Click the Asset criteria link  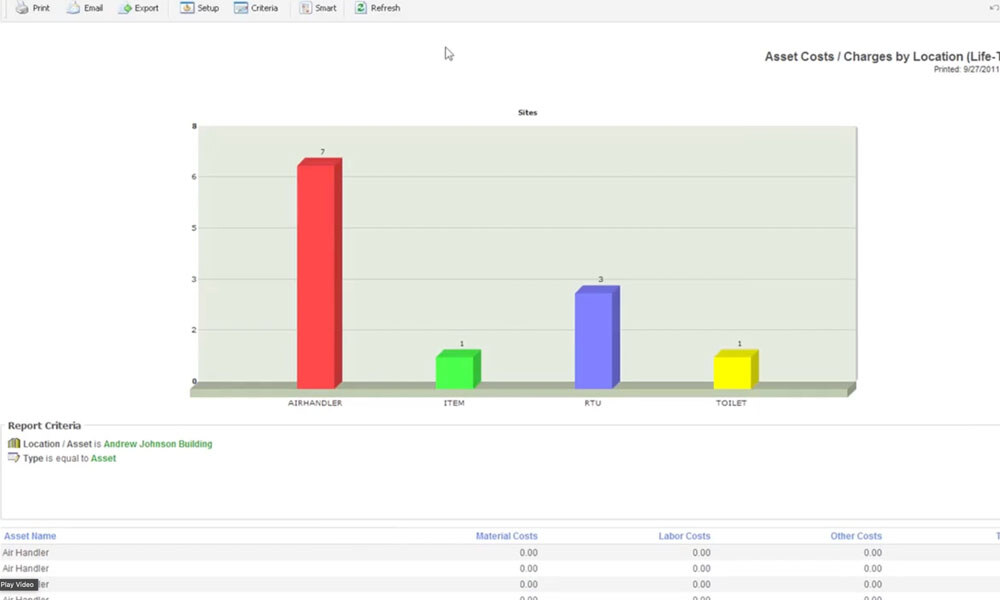pos(103,458)
